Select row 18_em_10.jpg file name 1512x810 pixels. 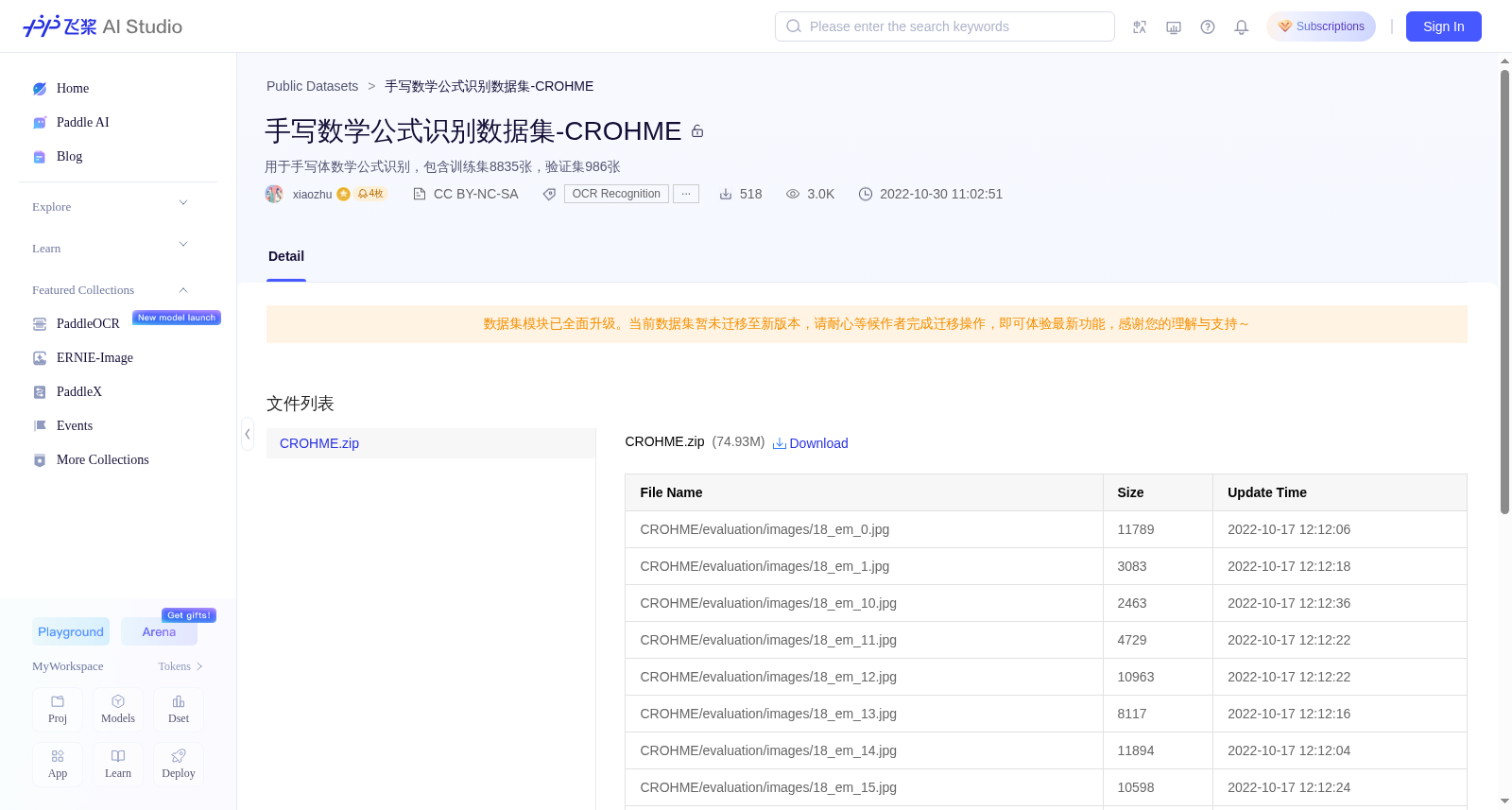[x=768, y=603]
